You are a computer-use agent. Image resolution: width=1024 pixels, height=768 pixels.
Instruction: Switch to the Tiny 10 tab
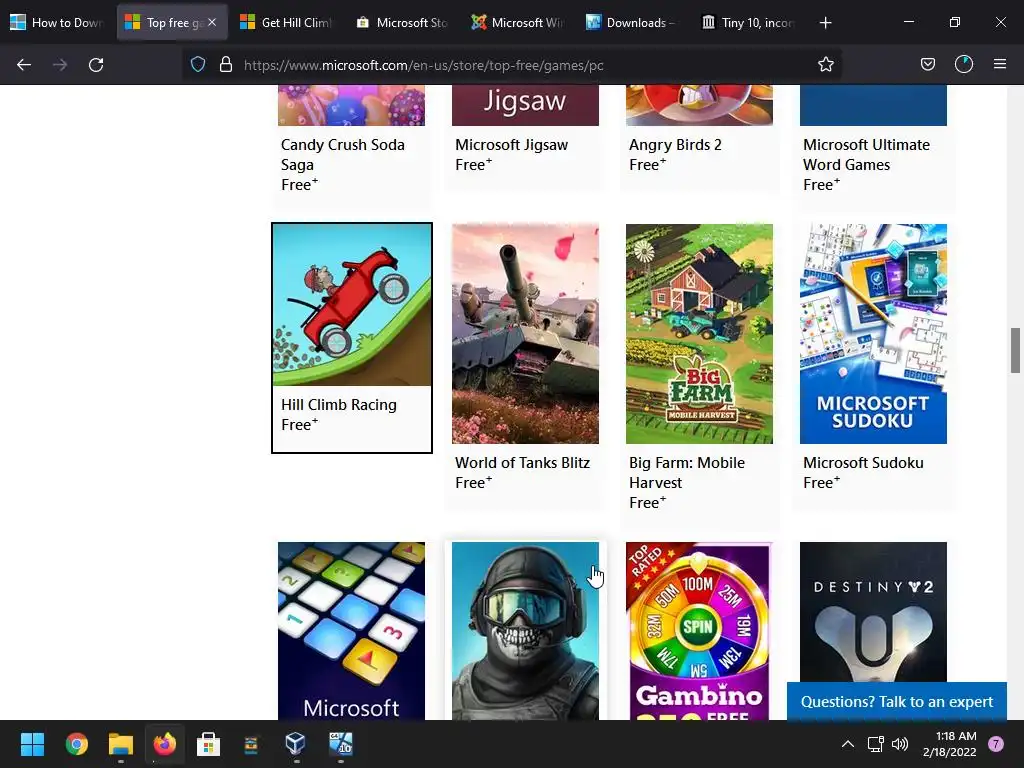coord(746,22)
